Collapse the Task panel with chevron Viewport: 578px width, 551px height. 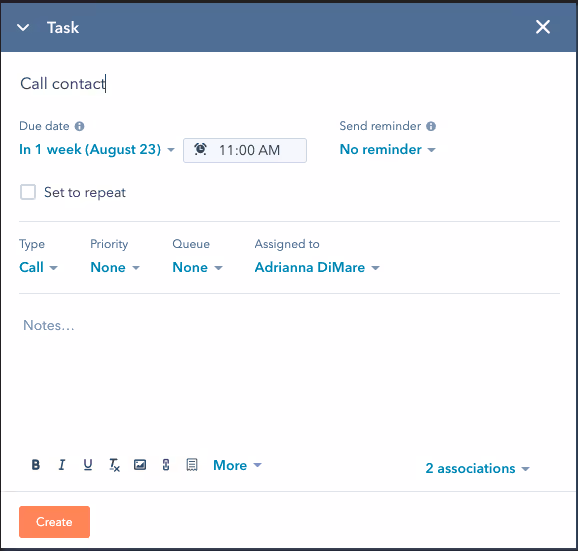point(23,28)
